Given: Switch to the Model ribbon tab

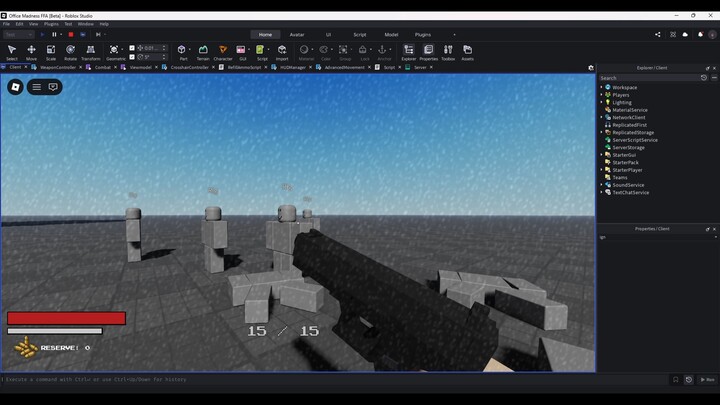Looking at the screenshot, I should 391,34.
